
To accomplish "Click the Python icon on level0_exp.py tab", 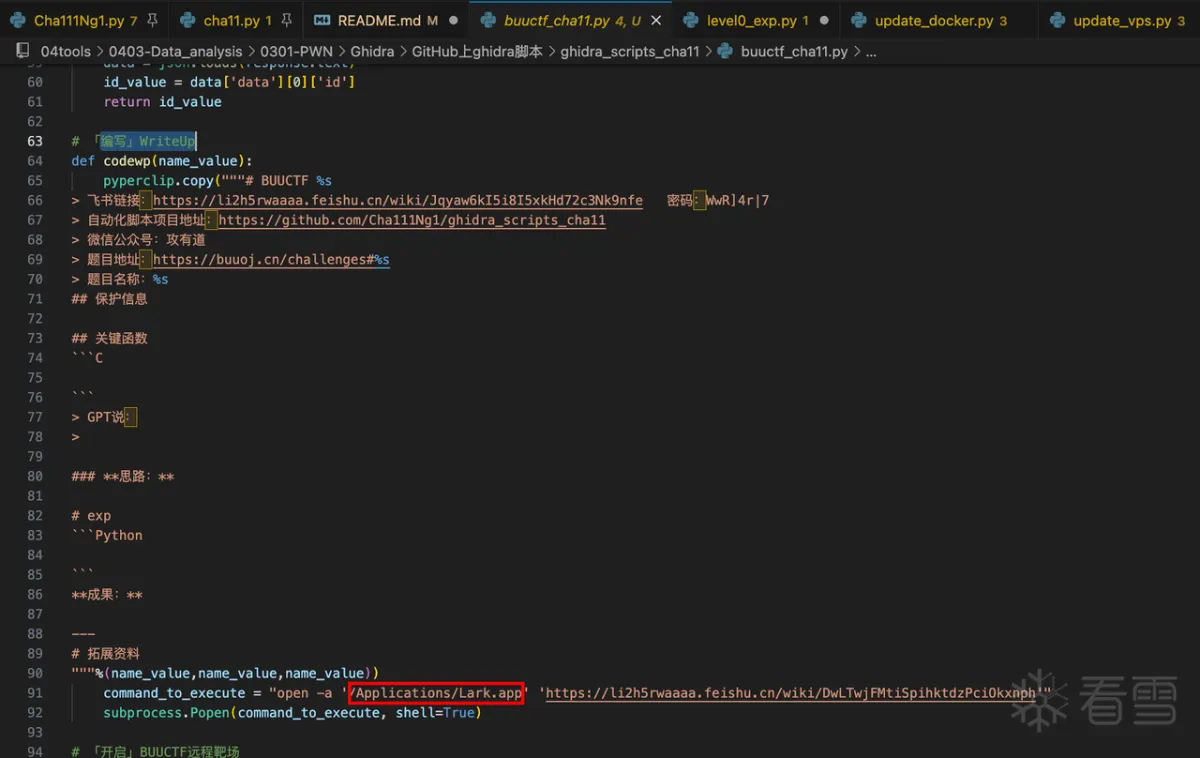I will click(691, 20).
